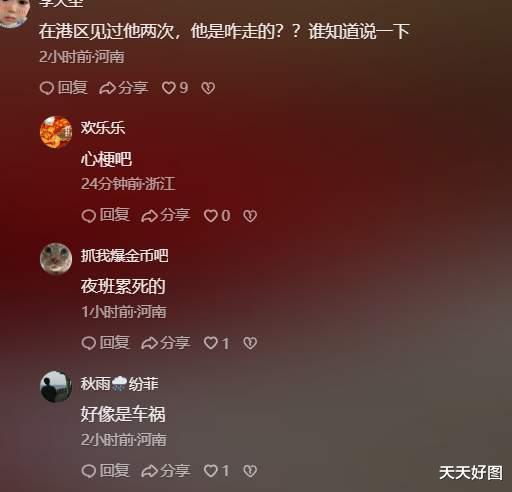Viewport: 512px width, 492px height.
Task: Share 欢乐乐's comment from 浙江
Action: (x=166, y=215)
